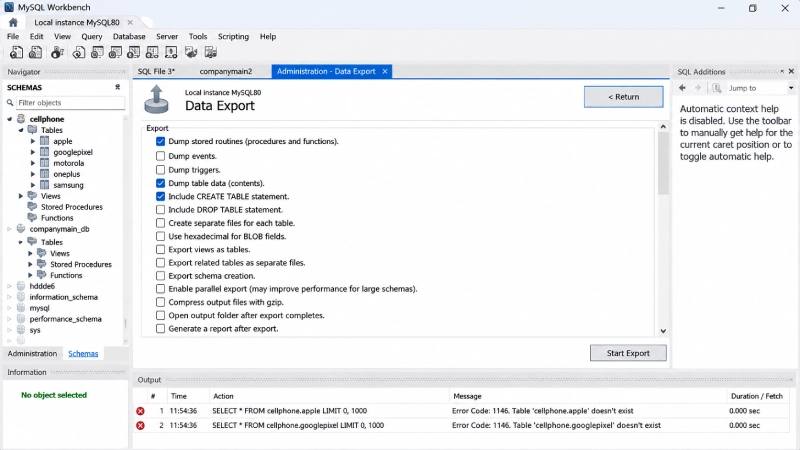Refresh schemas with the icon beside SCHEMAS
Screen dimensions: 800x450
117,87
